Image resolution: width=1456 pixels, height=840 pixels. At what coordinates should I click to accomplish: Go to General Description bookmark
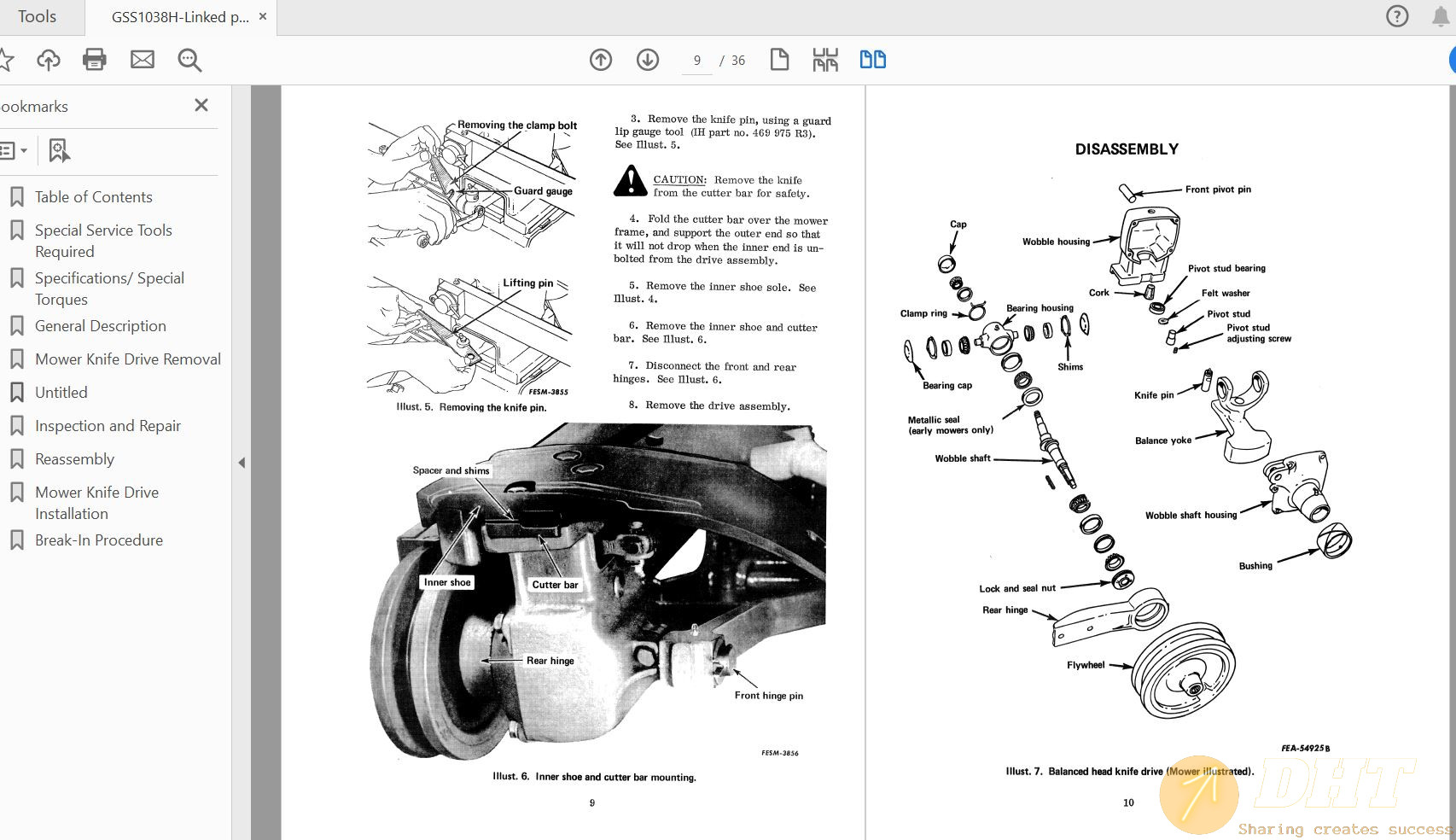101,326
